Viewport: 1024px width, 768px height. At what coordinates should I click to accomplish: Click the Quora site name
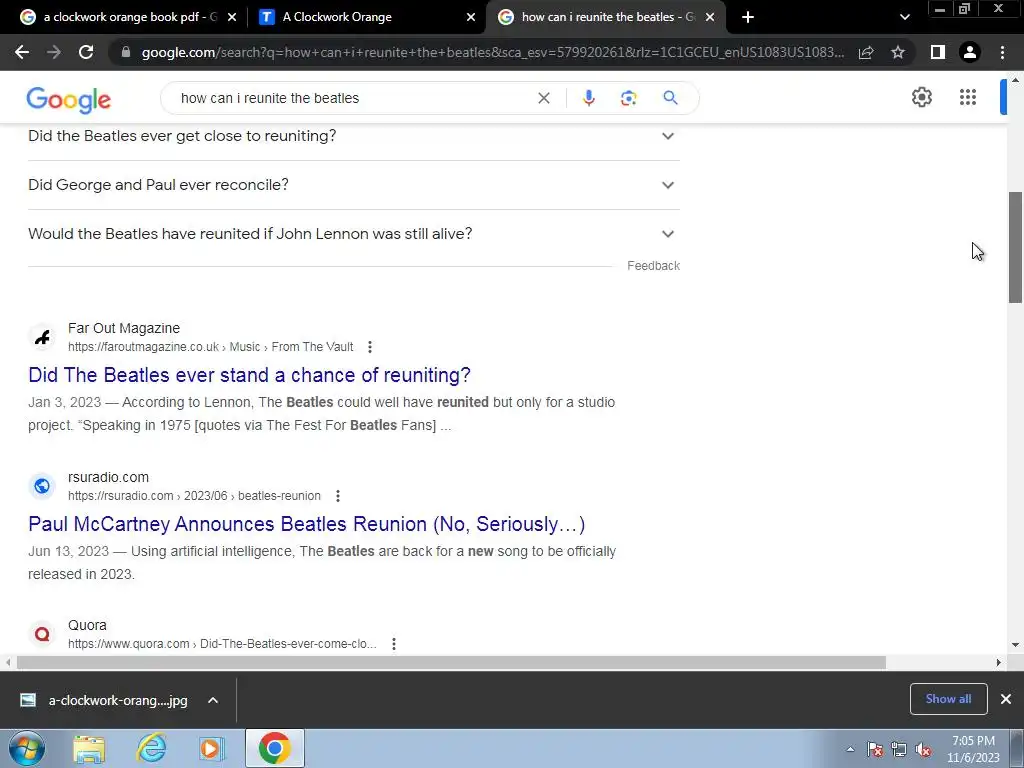point(87,625)
